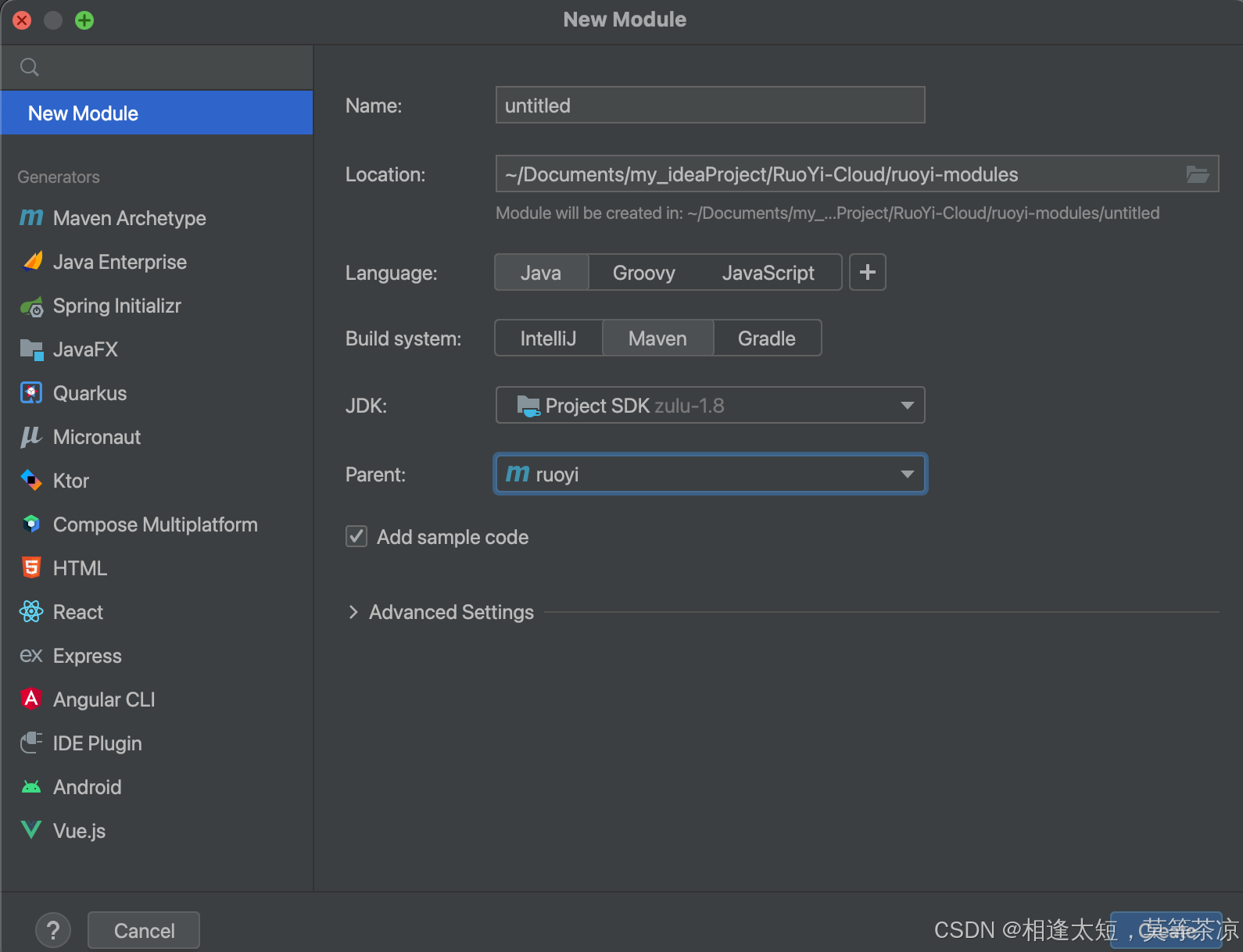
Task: Click the Name input field
Action: (x=711, y=105)
